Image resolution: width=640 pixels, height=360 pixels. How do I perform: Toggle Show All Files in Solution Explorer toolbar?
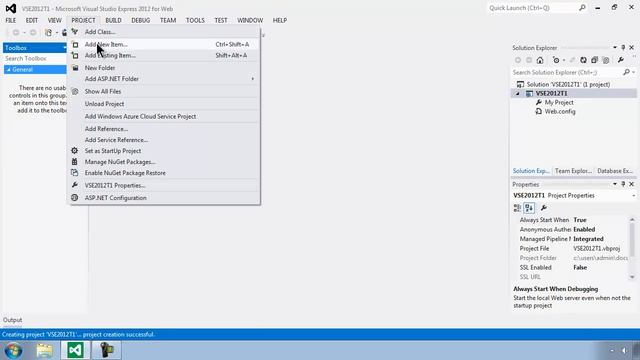pyautogui.click(x=606, y=60)
